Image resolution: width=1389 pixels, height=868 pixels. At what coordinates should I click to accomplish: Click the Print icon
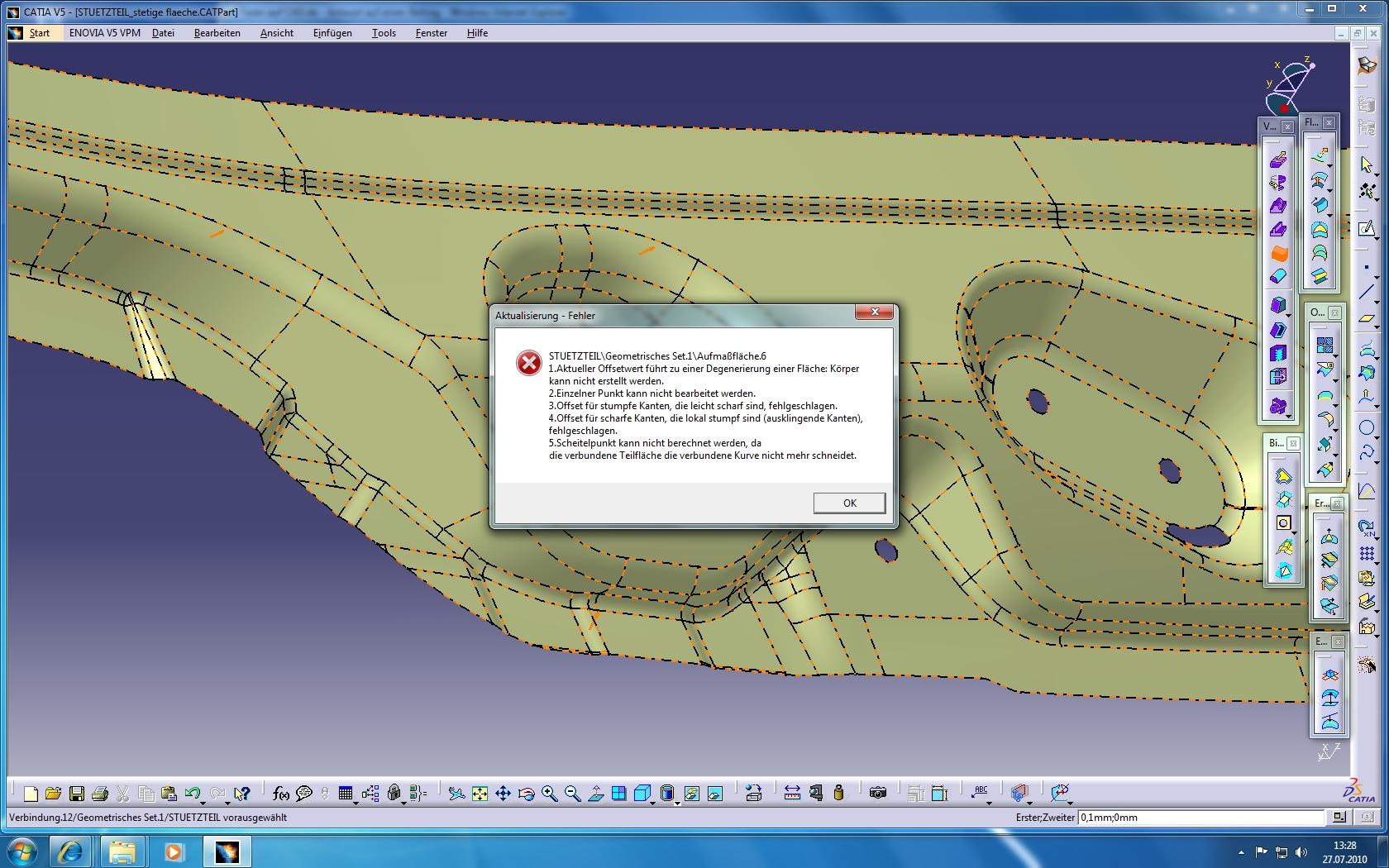tap(100, 794)
